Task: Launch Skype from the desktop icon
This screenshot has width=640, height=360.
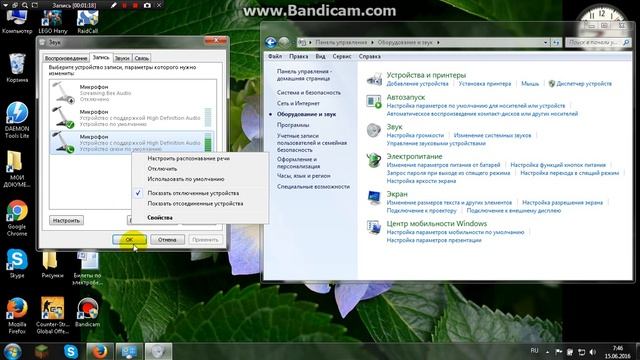Action: [17, 263]
